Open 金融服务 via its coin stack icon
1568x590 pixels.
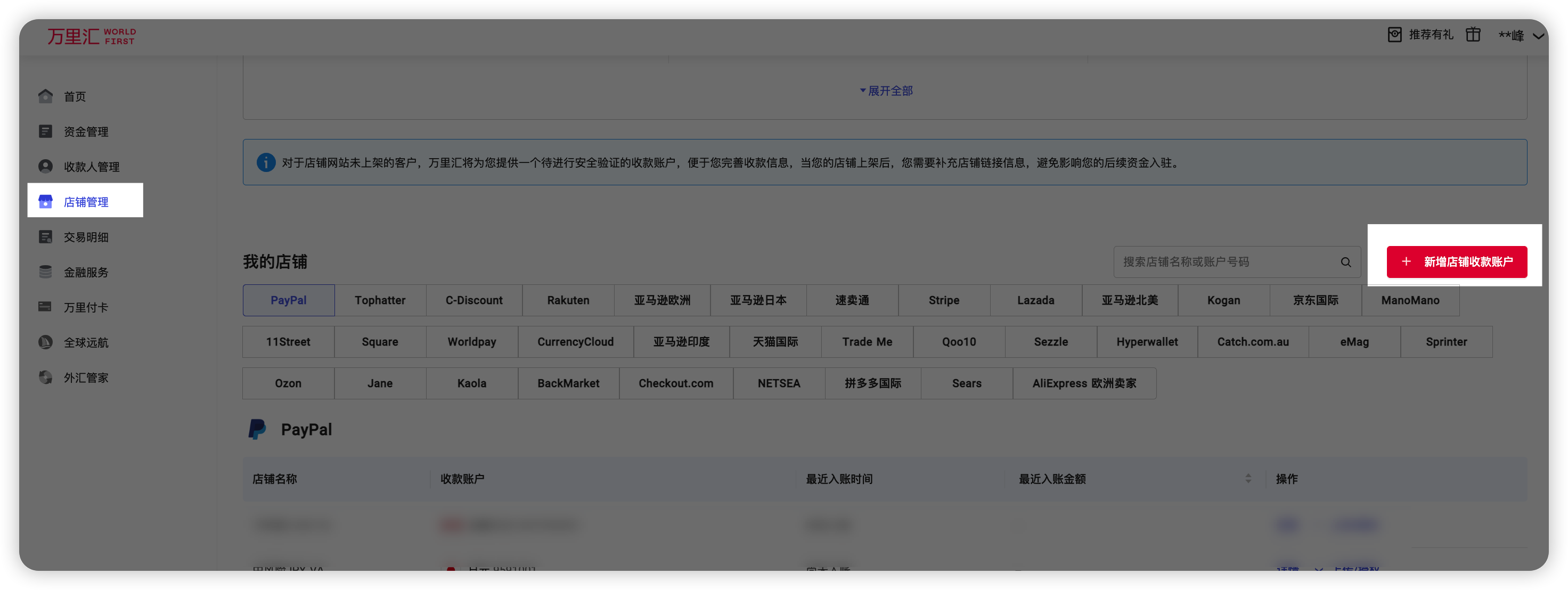[46, 272]
